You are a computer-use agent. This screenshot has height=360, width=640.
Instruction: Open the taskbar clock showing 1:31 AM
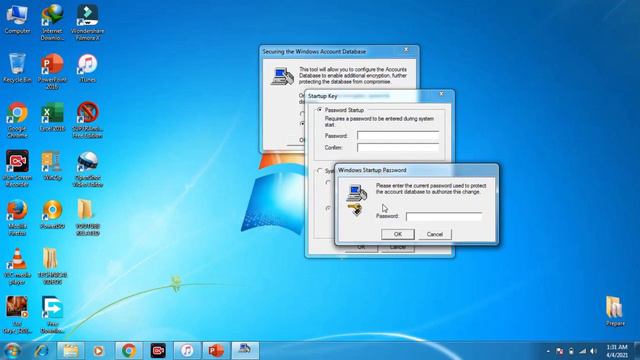(x=617, y=351)
